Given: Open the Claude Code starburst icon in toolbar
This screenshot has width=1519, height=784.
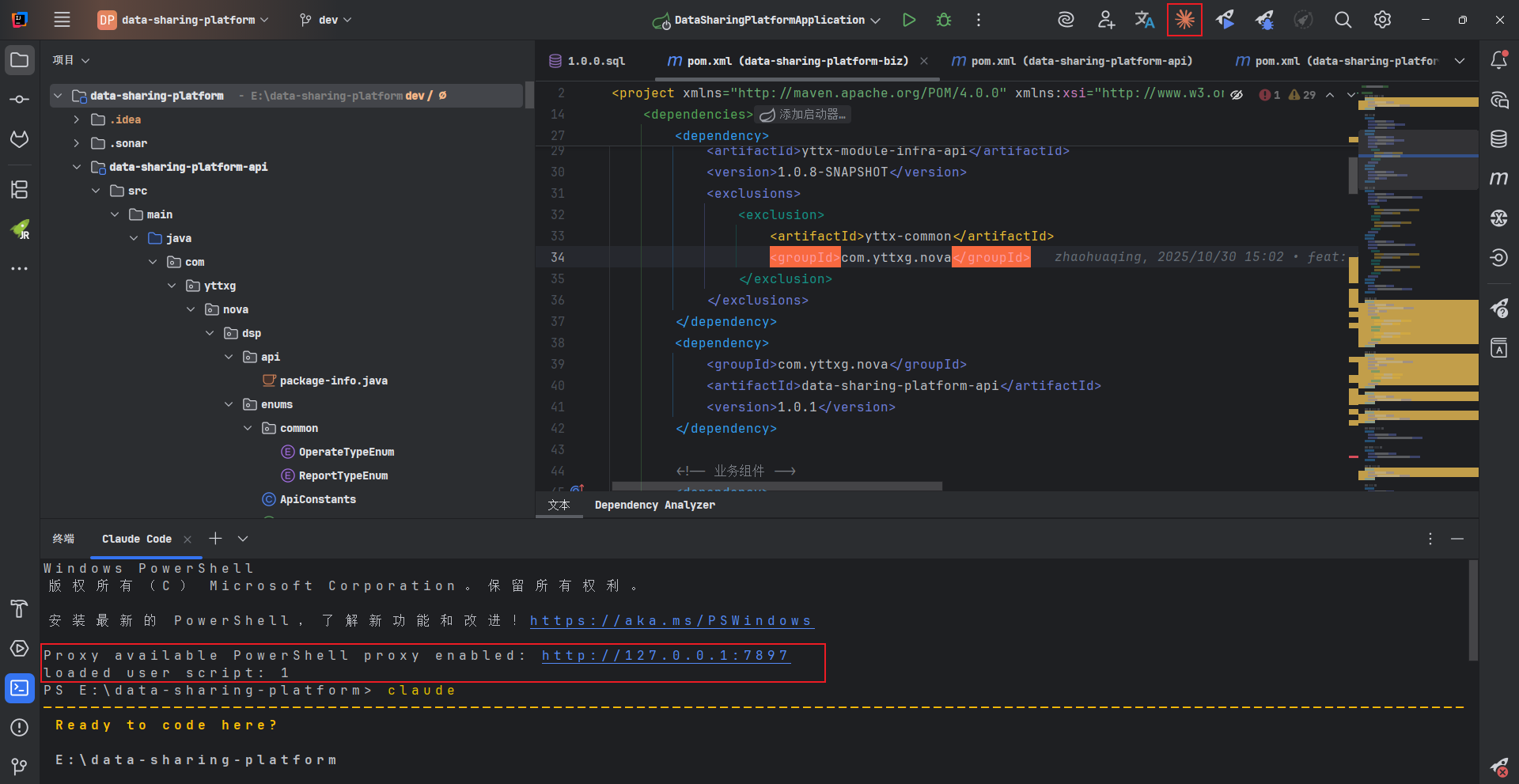Looking at the screenshot, I should click(1184, 20).
